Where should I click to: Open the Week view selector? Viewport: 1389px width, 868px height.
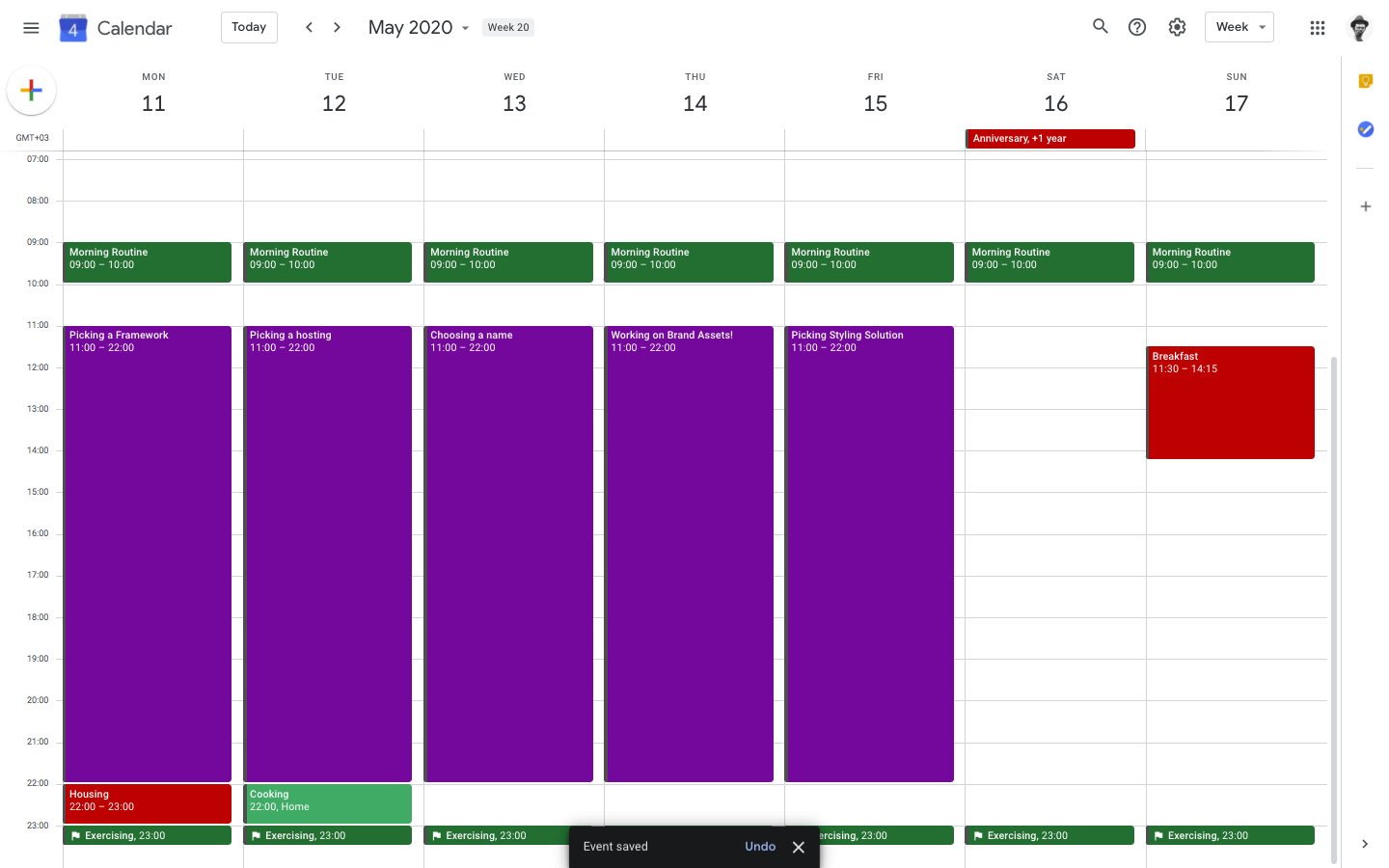1239,27
